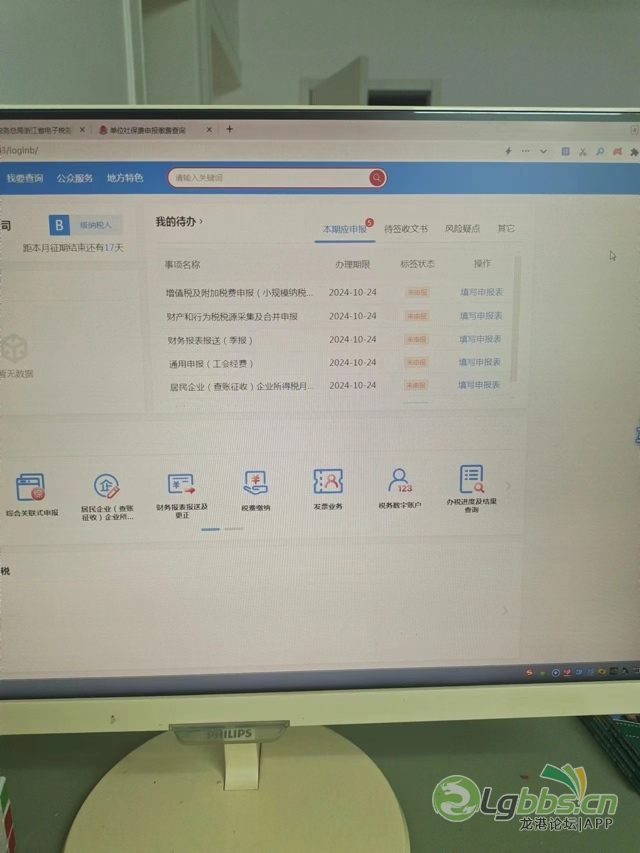Click 填写申报表 for 增值税及附加税费申报
The image size is (640, 853).
tap(482, 292)
